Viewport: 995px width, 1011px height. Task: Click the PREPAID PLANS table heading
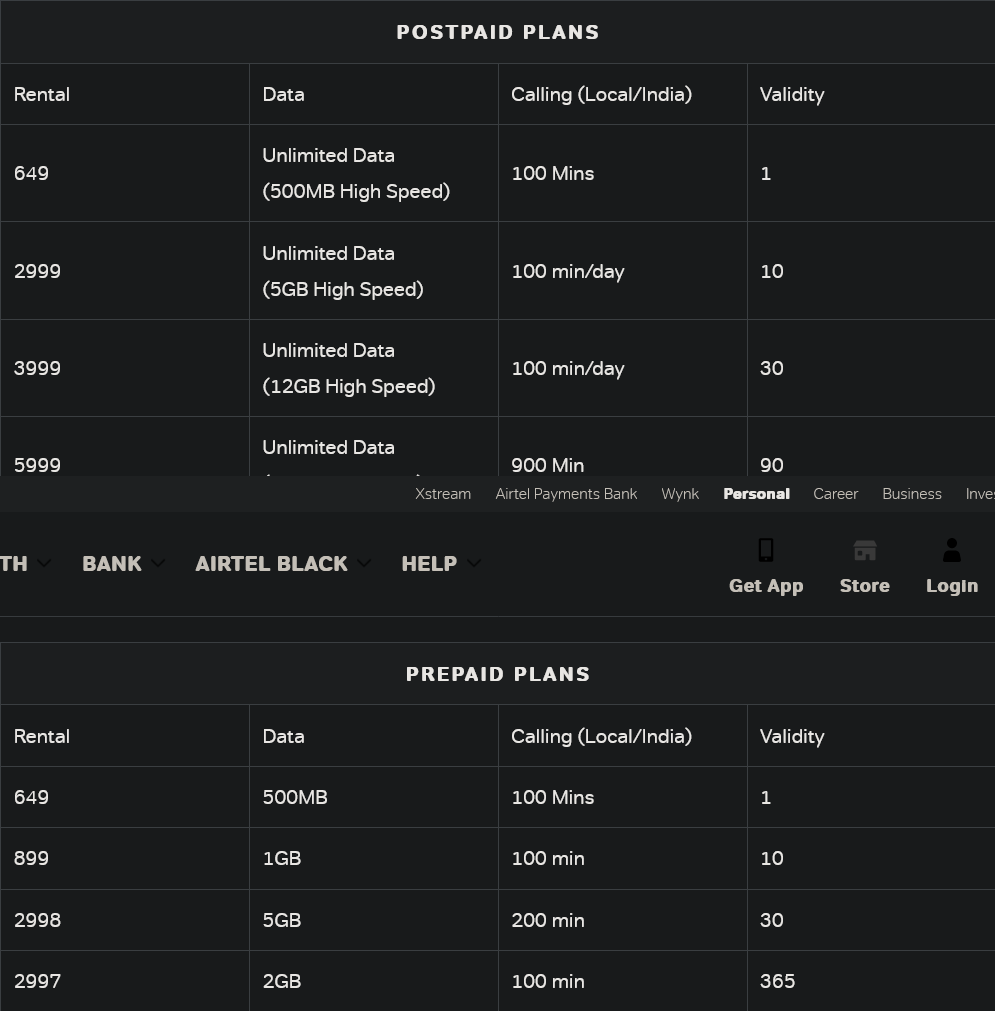(498, 674)
